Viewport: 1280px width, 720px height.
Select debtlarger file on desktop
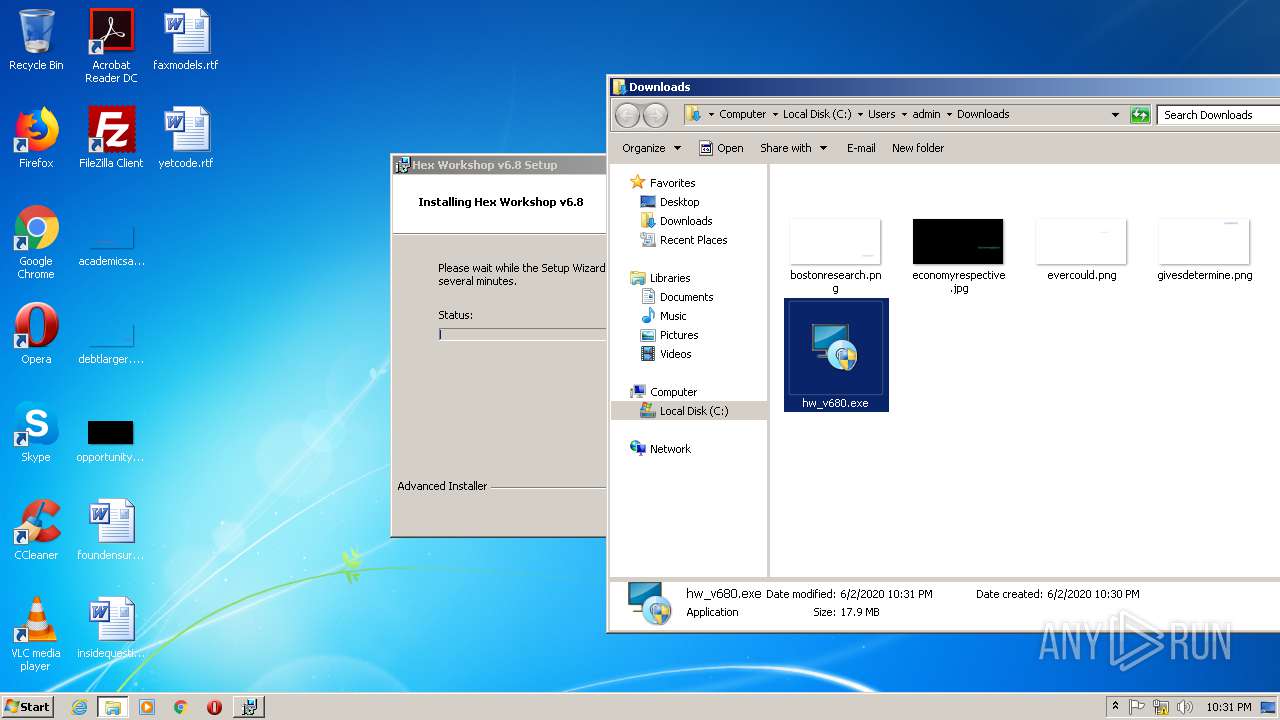pos(111,344)
